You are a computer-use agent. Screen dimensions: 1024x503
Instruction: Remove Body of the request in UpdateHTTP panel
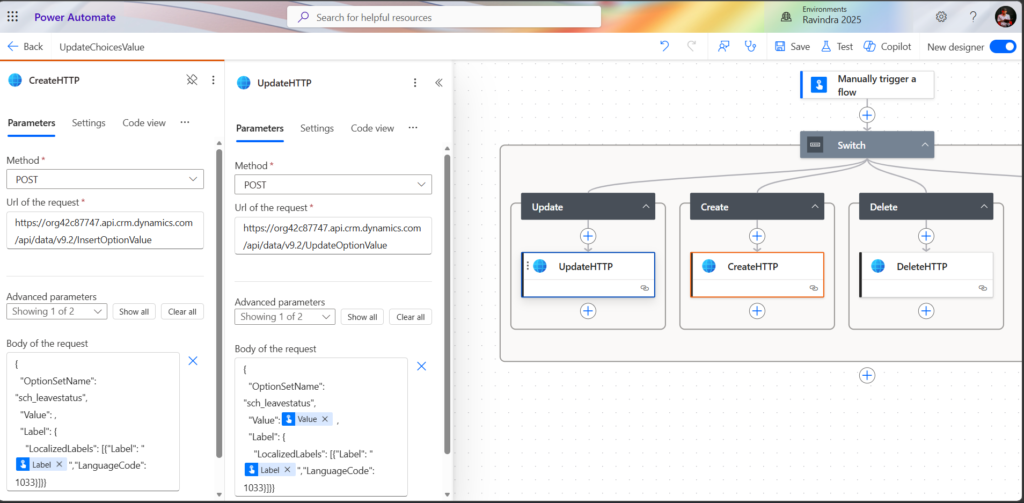(422, 366)
